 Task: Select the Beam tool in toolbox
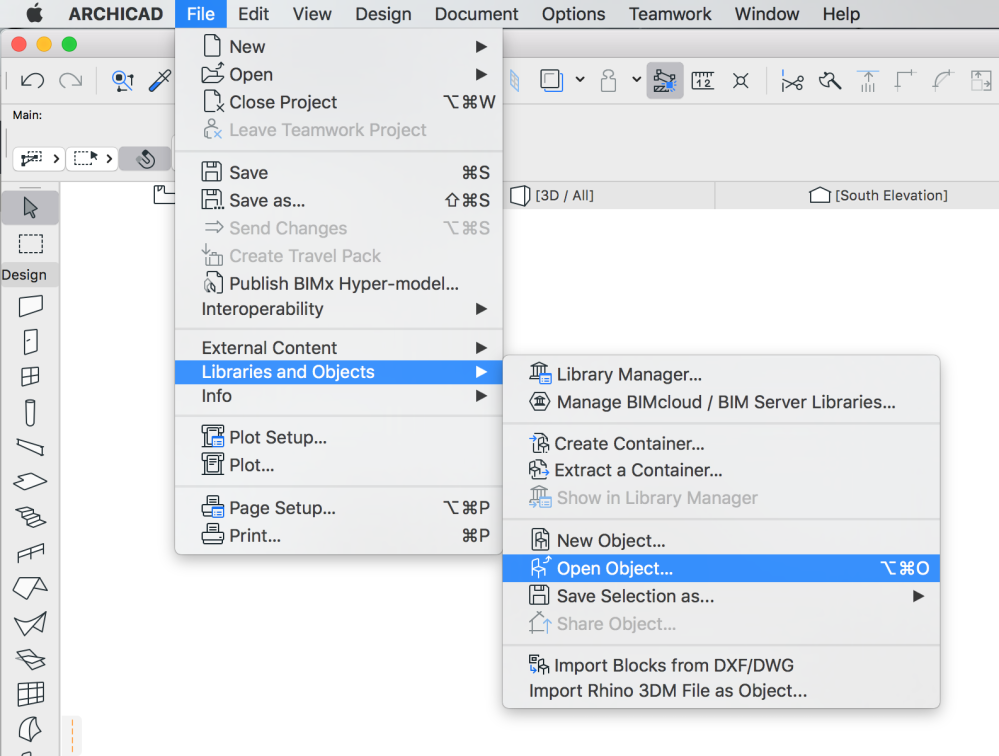(x=30, y=448)
